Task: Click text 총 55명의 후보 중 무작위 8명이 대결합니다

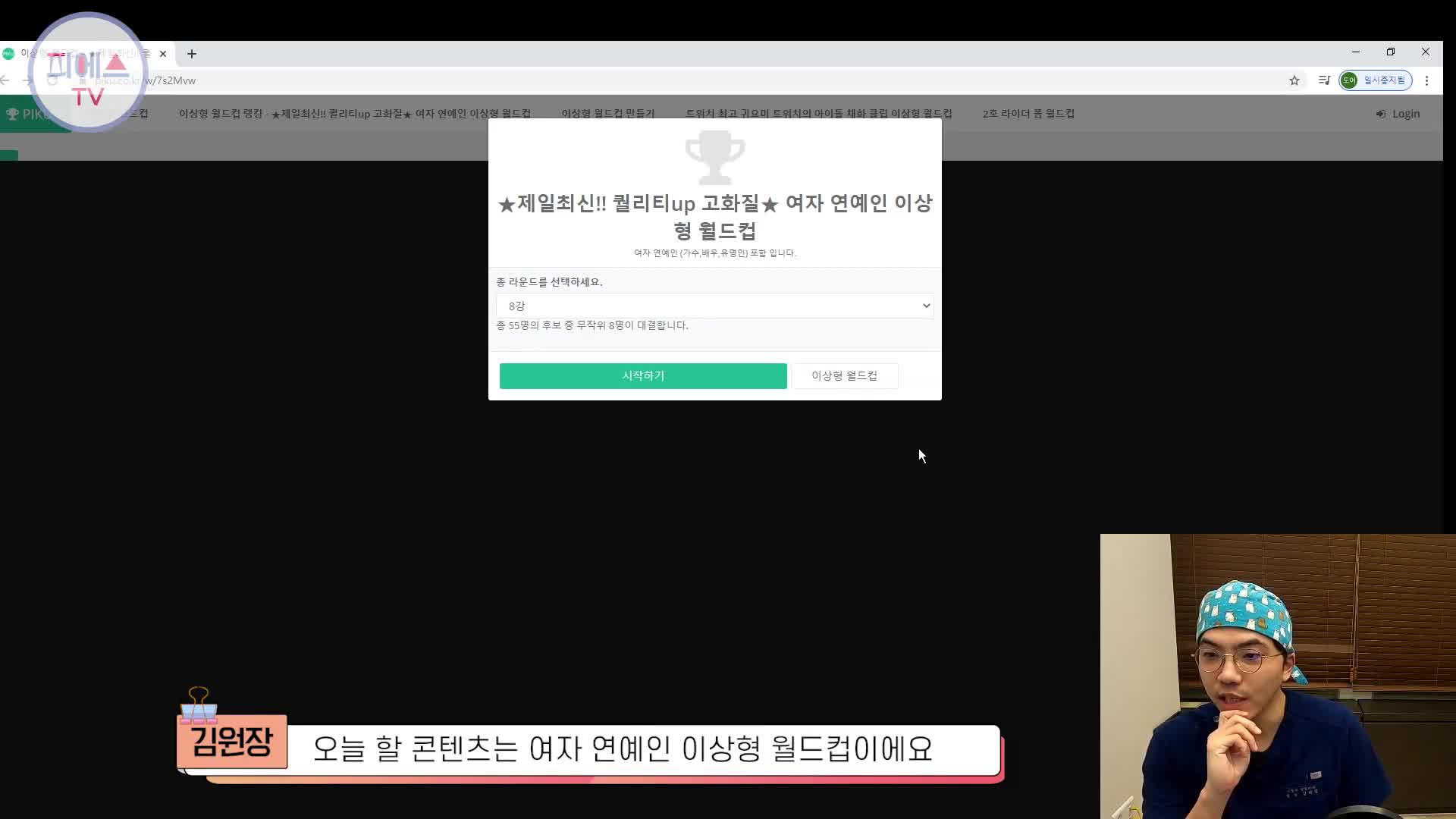Action: pos(592,325)
